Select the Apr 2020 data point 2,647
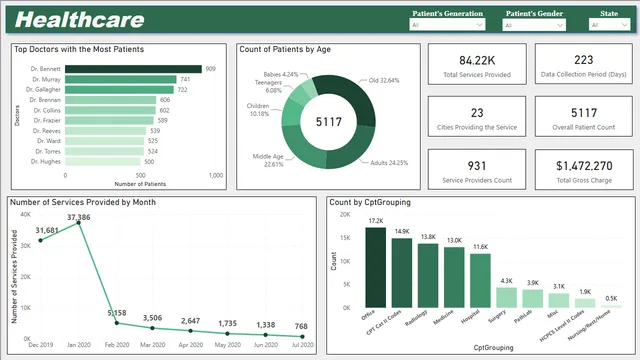The height and width of the screenshot is (360, 640). (x=190, y=331)
